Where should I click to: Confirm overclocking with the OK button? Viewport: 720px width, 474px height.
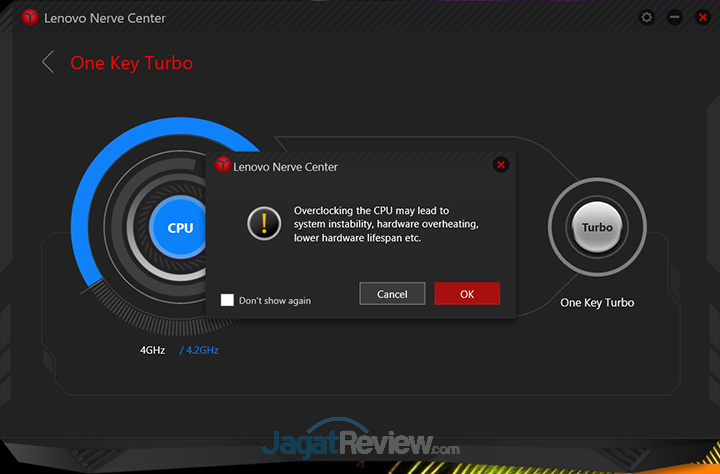pyautogui.click(x=467, y=294)
